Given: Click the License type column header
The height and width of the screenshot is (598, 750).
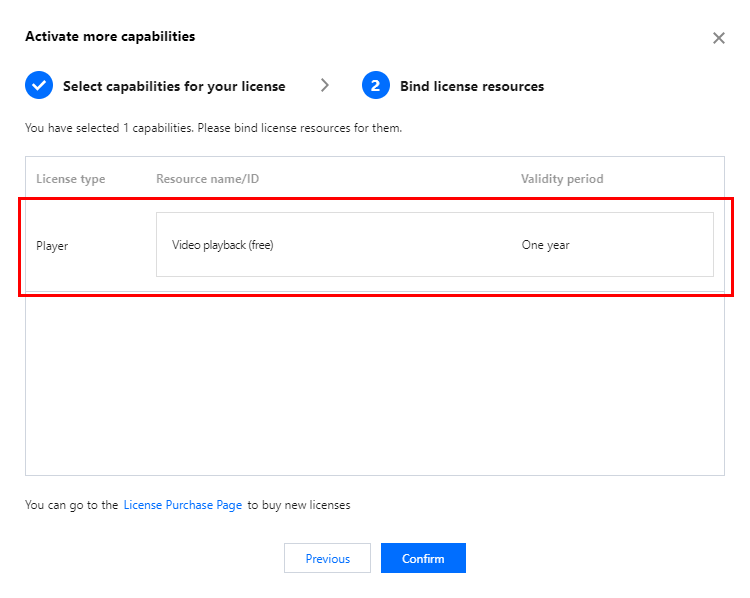Looking at the screenshot, I should click(71, 179).
